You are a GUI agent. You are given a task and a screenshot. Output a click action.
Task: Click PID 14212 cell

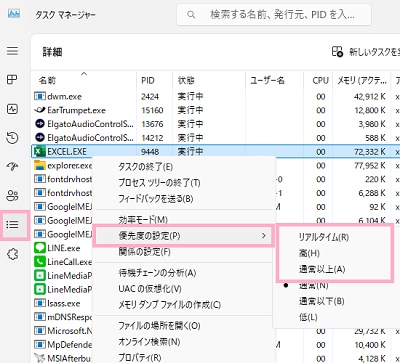(152, 138)
